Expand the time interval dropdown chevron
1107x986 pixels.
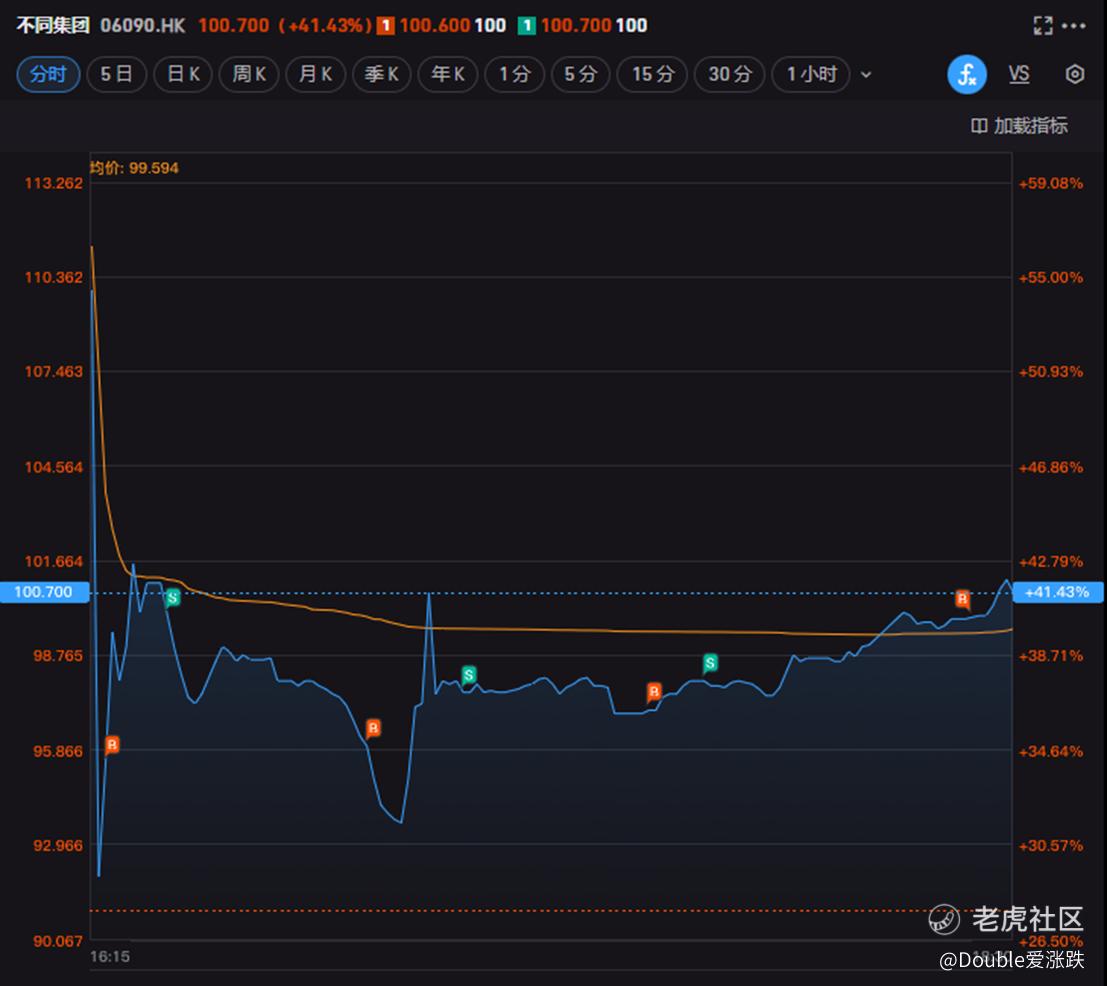click(866, 75)
